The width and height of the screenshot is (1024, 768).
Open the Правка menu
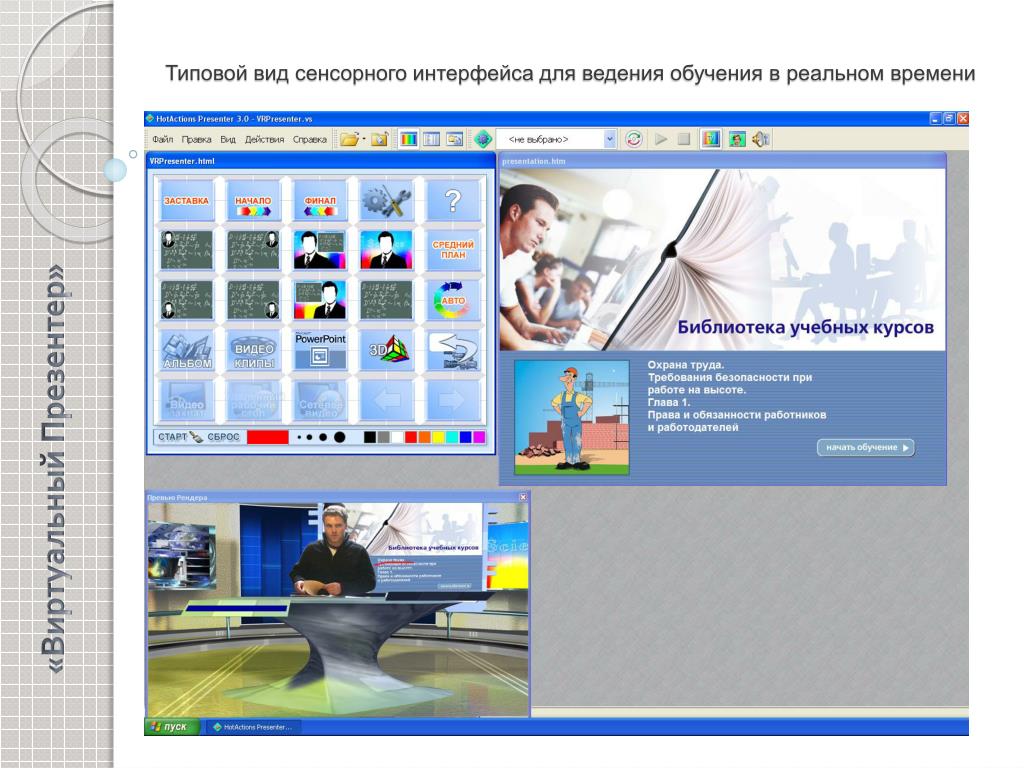tap(197, 139)
